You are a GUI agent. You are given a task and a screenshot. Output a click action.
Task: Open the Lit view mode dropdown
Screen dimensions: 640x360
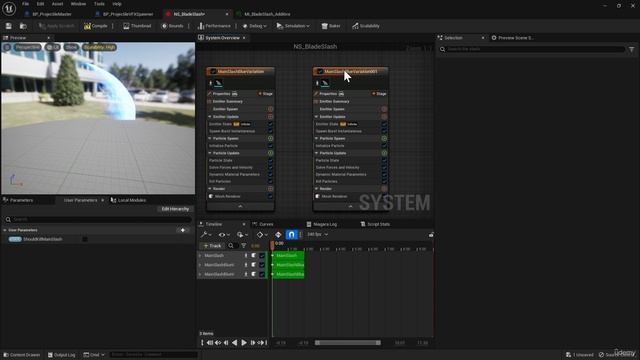tap(53, 47)
